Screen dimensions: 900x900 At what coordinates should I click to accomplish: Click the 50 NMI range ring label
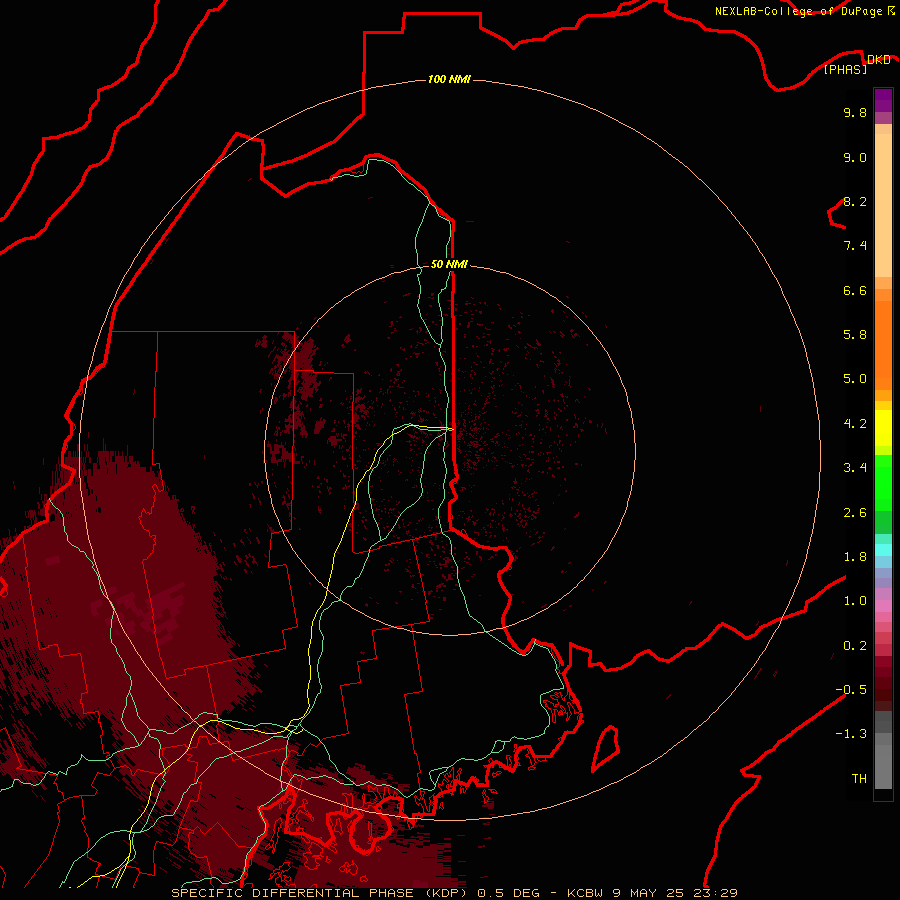449,264
